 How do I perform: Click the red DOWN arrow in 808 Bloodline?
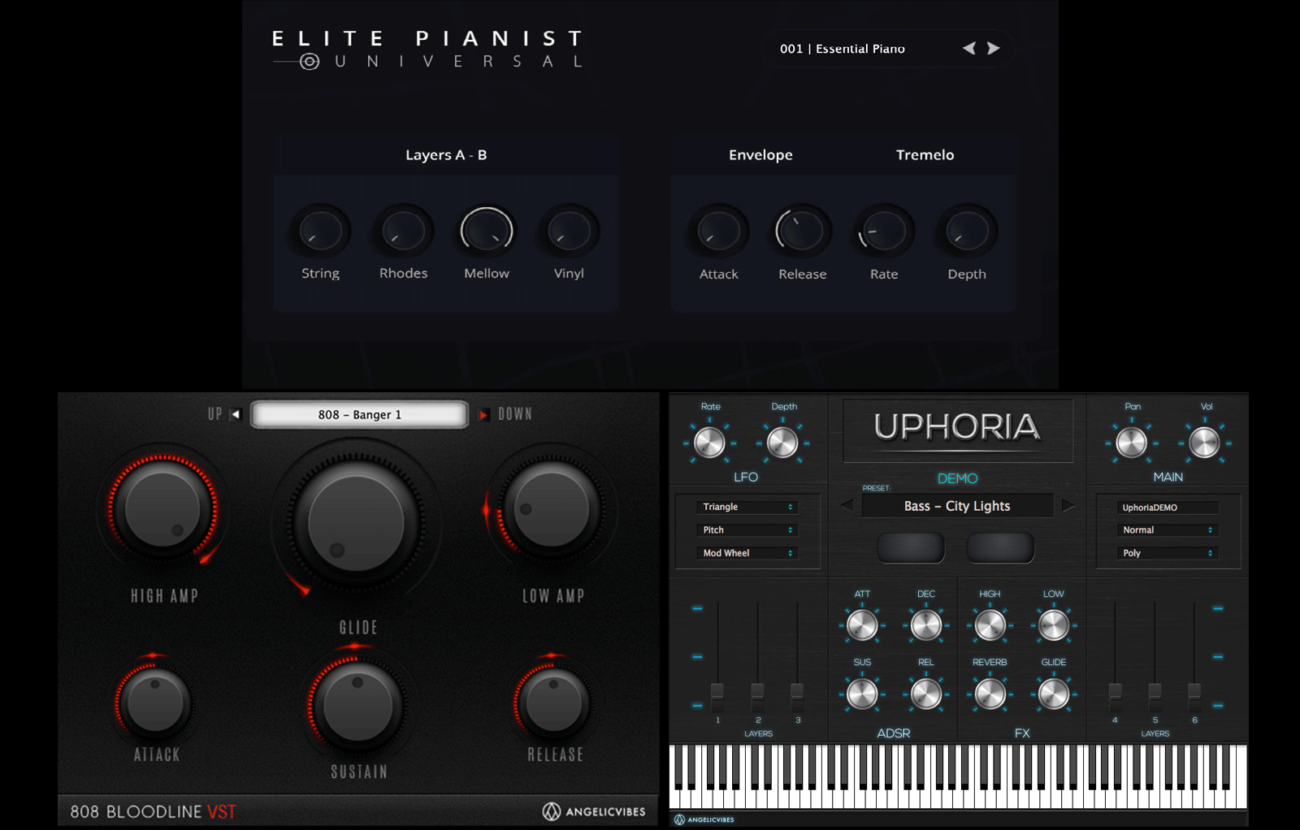pos(484,414)
